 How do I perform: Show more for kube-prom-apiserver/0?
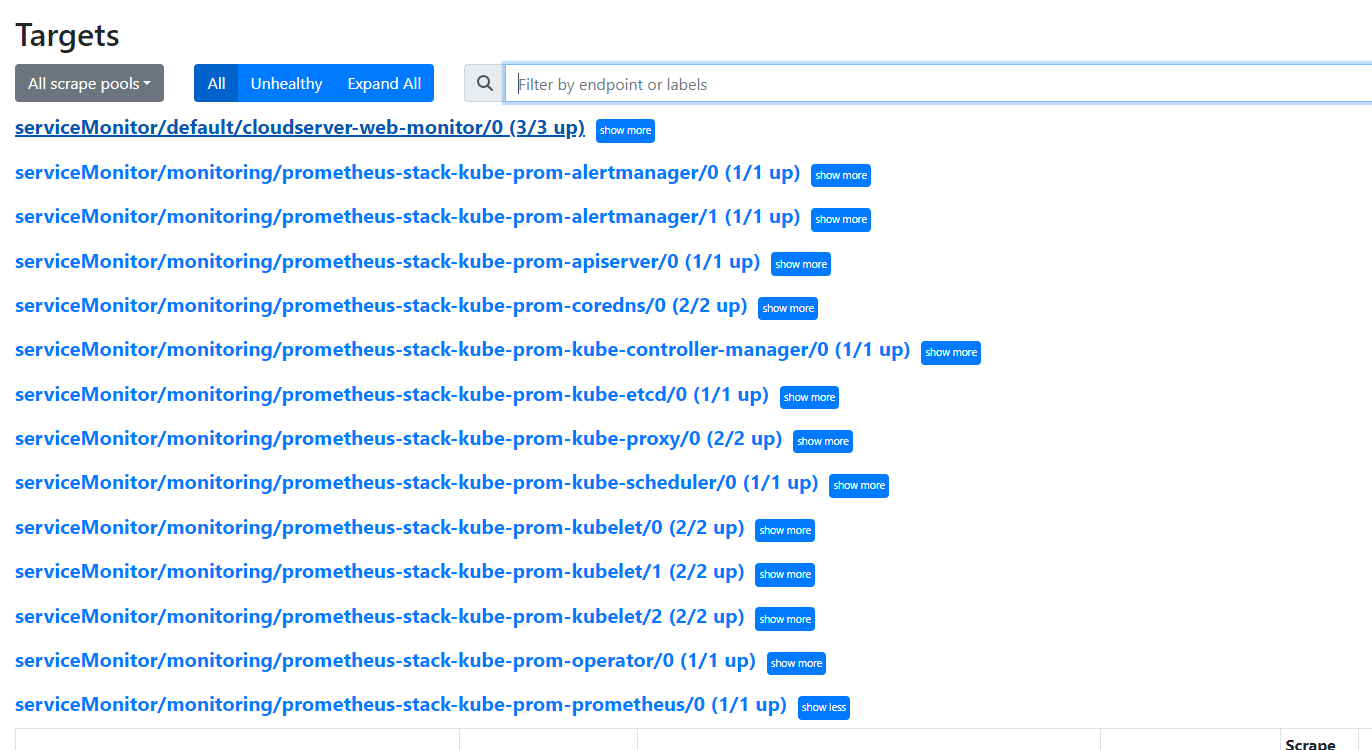pos(801,264)
